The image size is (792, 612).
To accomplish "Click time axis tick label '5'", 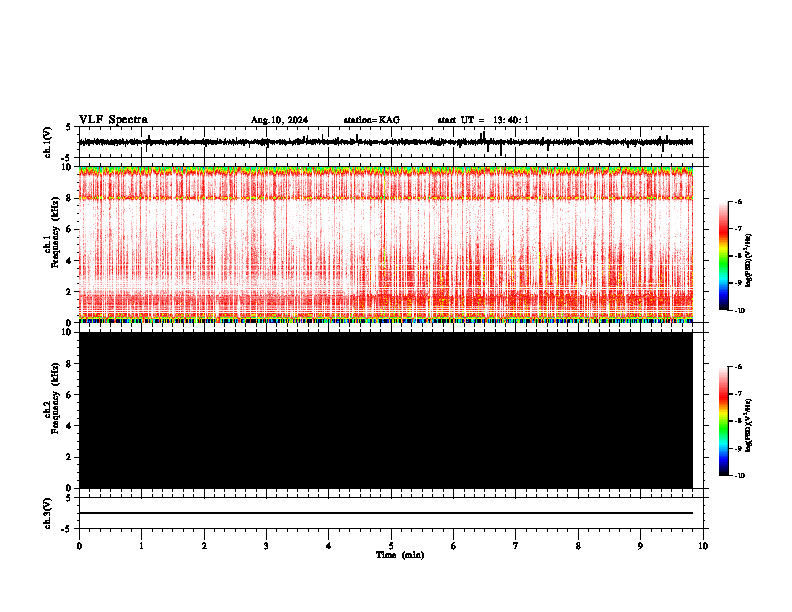I will tap(391, 546).
